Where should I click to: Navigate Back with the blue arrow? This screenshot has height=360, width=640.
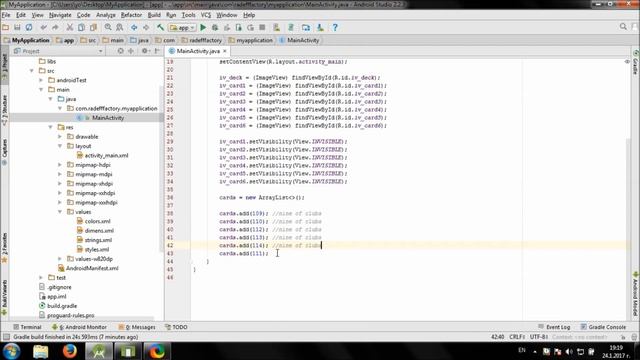pos(134,27)
